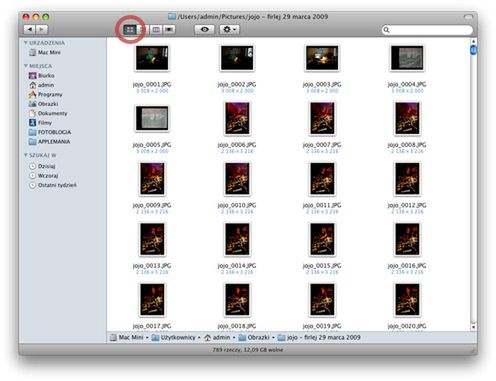Collapse the URZĄDZENIA sidebar section

pos(26,43)
